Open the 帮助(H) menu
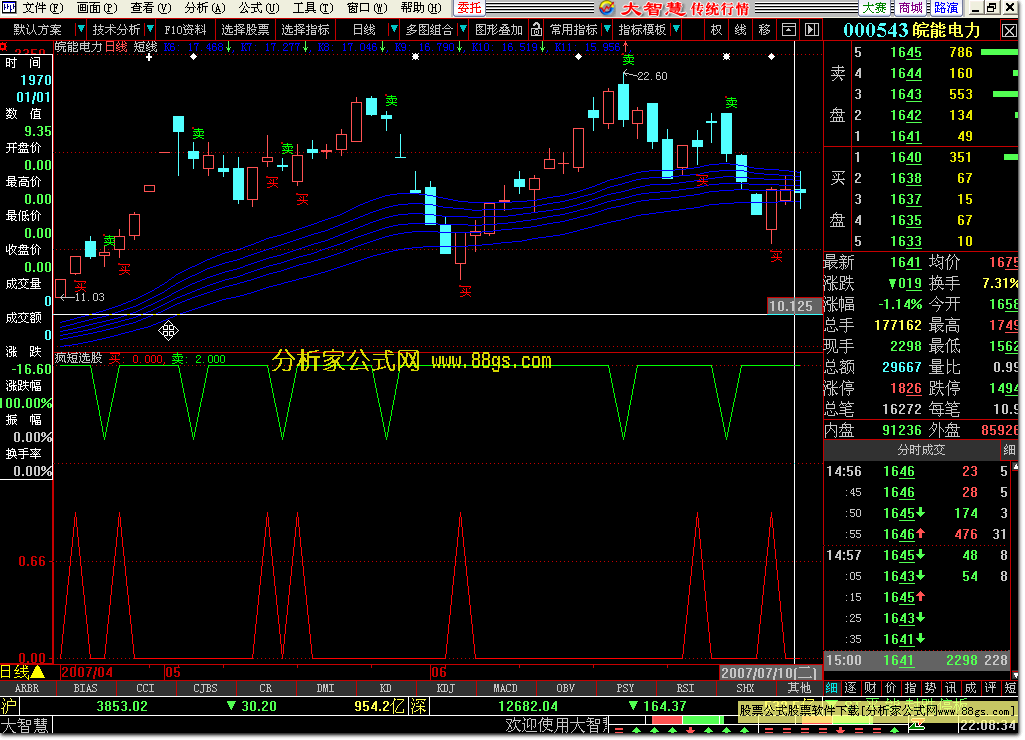1025x740 pixels. 421,8
